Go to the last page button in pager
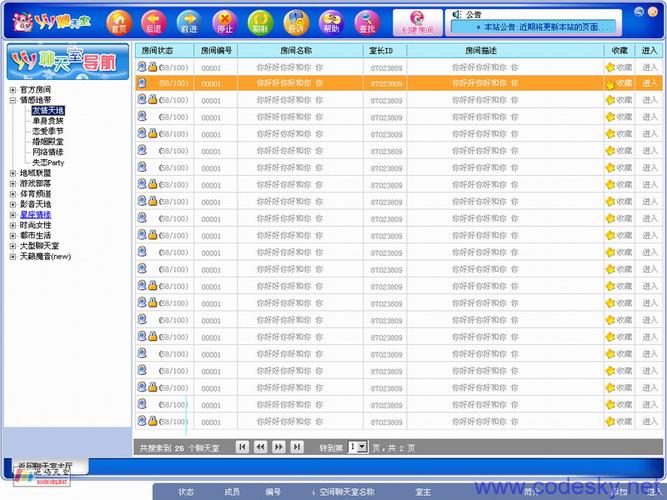667x500 pixels. click(x=297, y=447)
